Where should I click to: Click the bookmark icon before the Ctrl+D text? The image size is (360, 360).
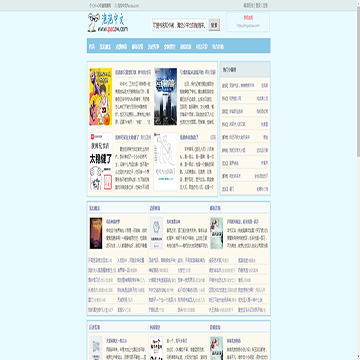pyautogui.click(x=90, y=5)
